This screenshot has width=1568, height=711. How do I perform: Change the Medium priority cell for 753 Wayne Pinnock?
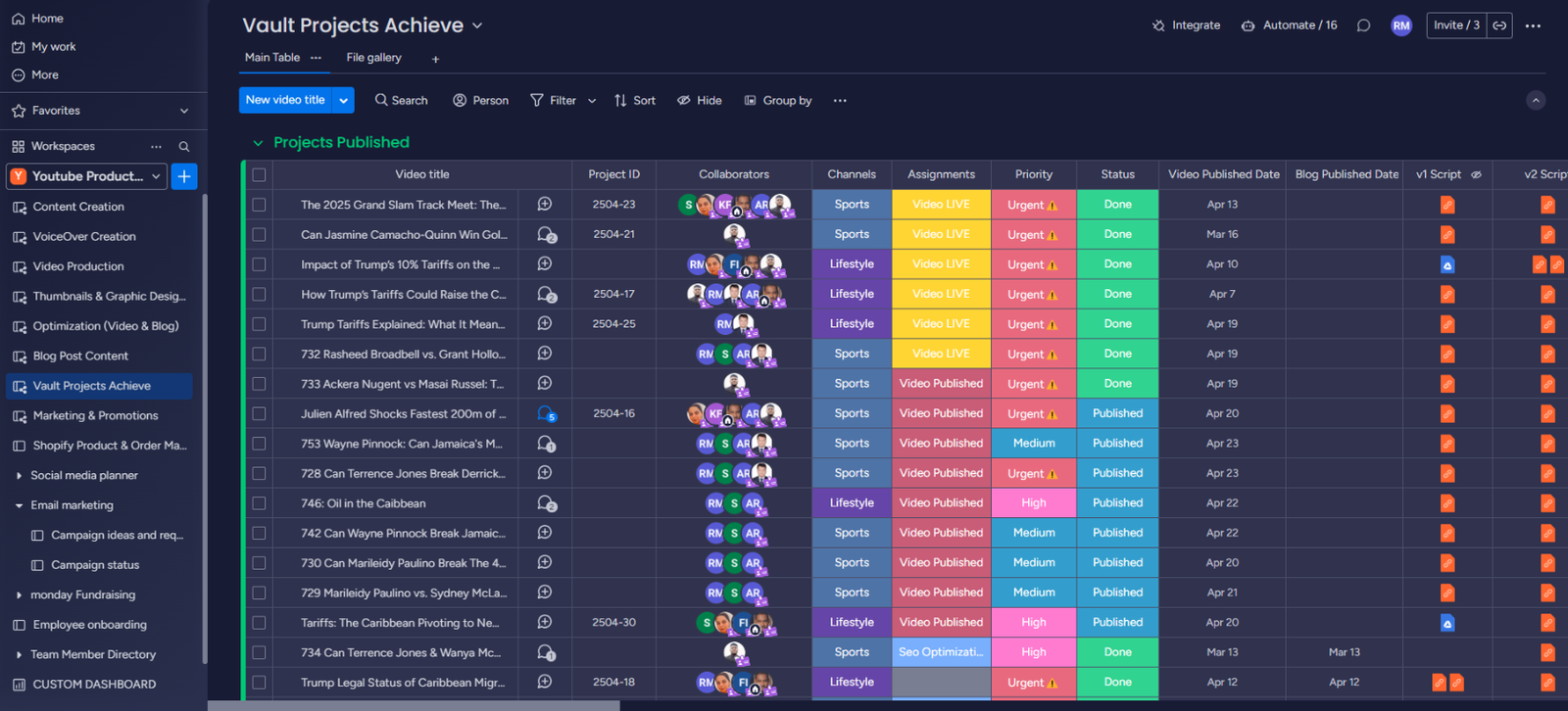(x=1033, y=444)
